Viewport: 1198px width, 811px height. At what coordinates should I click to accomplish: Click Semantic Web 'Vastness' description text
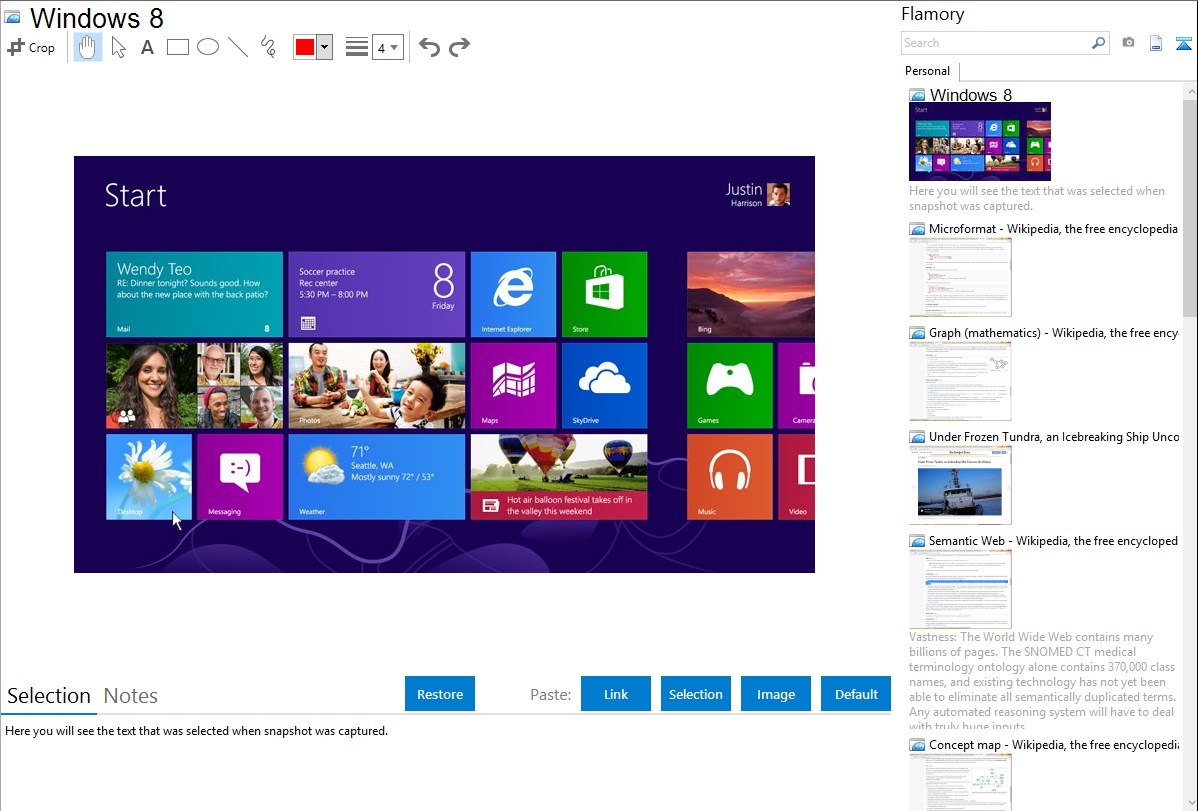[1042, 681]
